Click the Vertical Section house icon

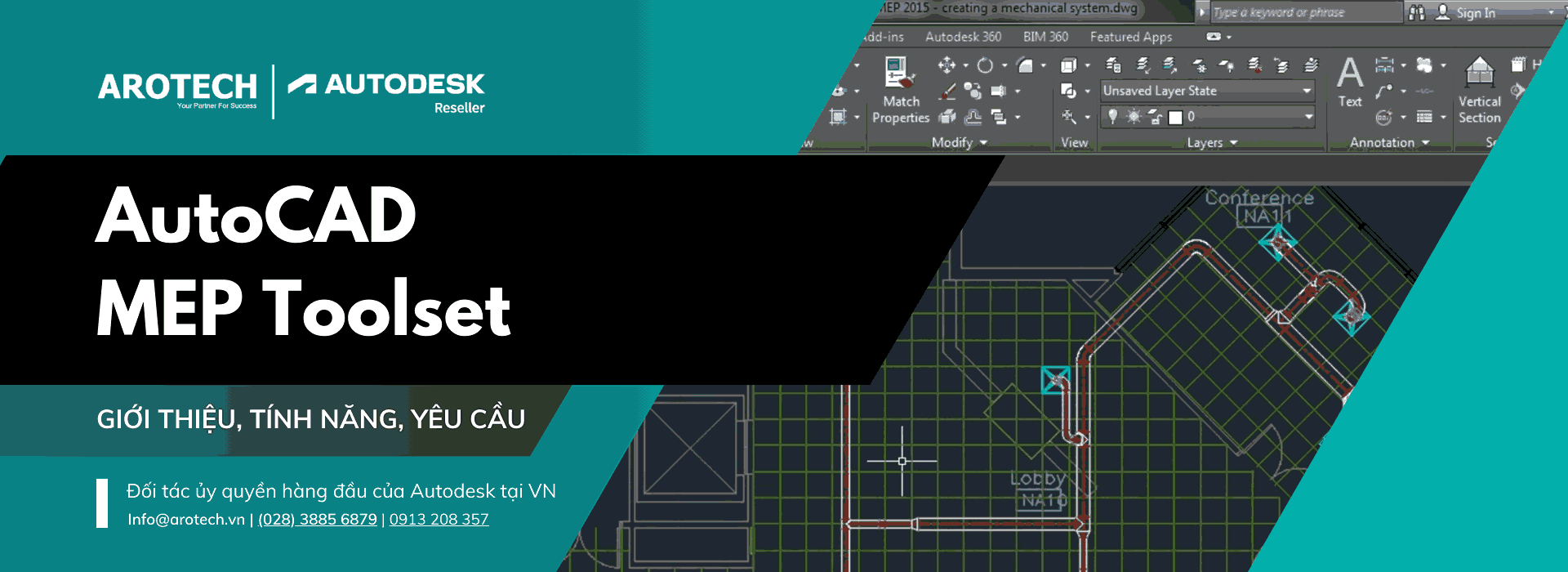click(1480, 72)
